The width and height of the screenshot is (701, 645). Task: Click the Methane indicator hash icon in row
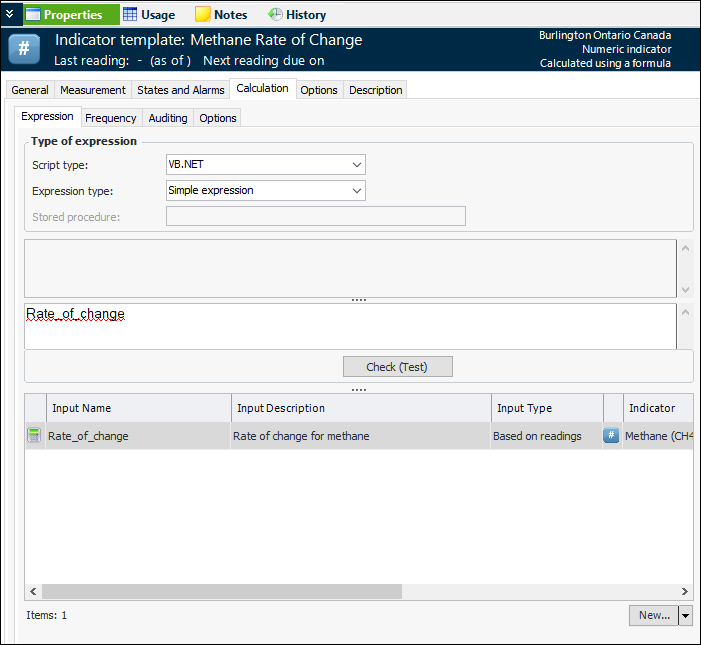pyautogui.click(x=611, y=436)
